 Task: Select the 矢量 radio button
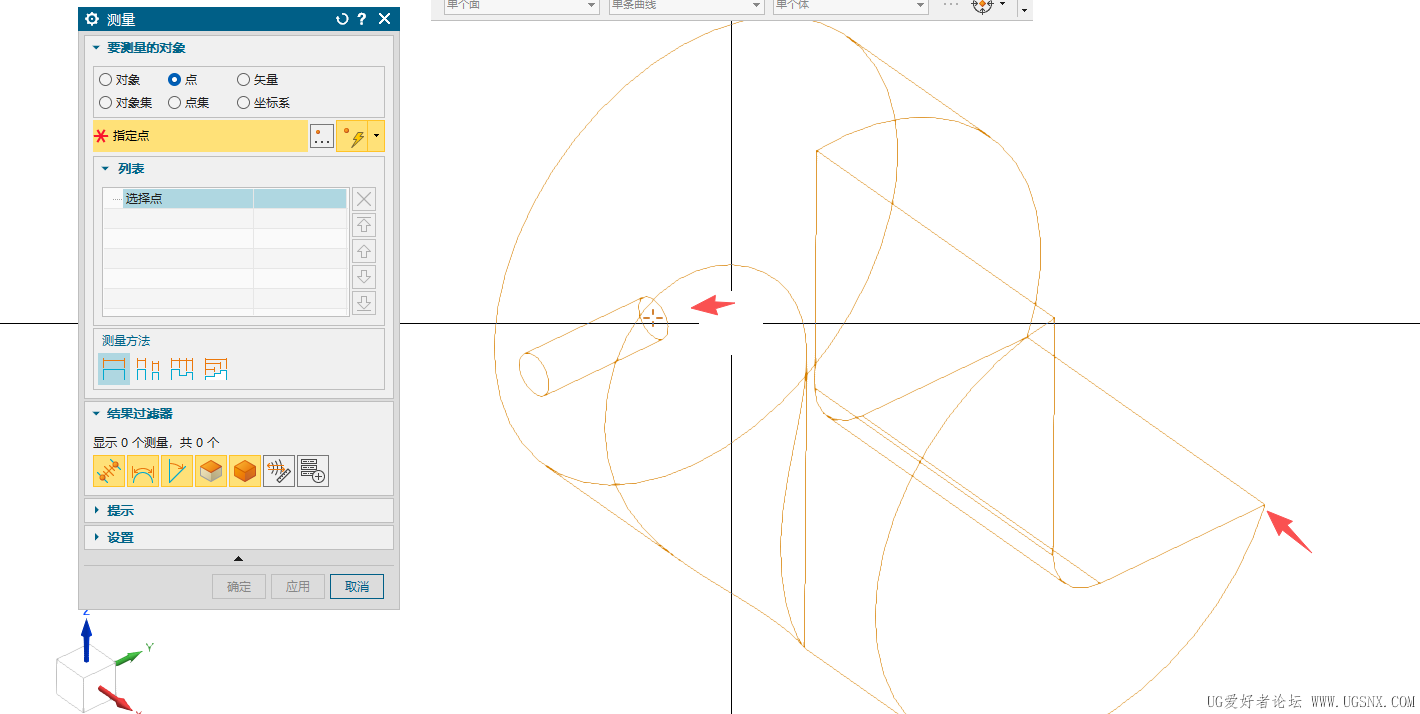243,80
